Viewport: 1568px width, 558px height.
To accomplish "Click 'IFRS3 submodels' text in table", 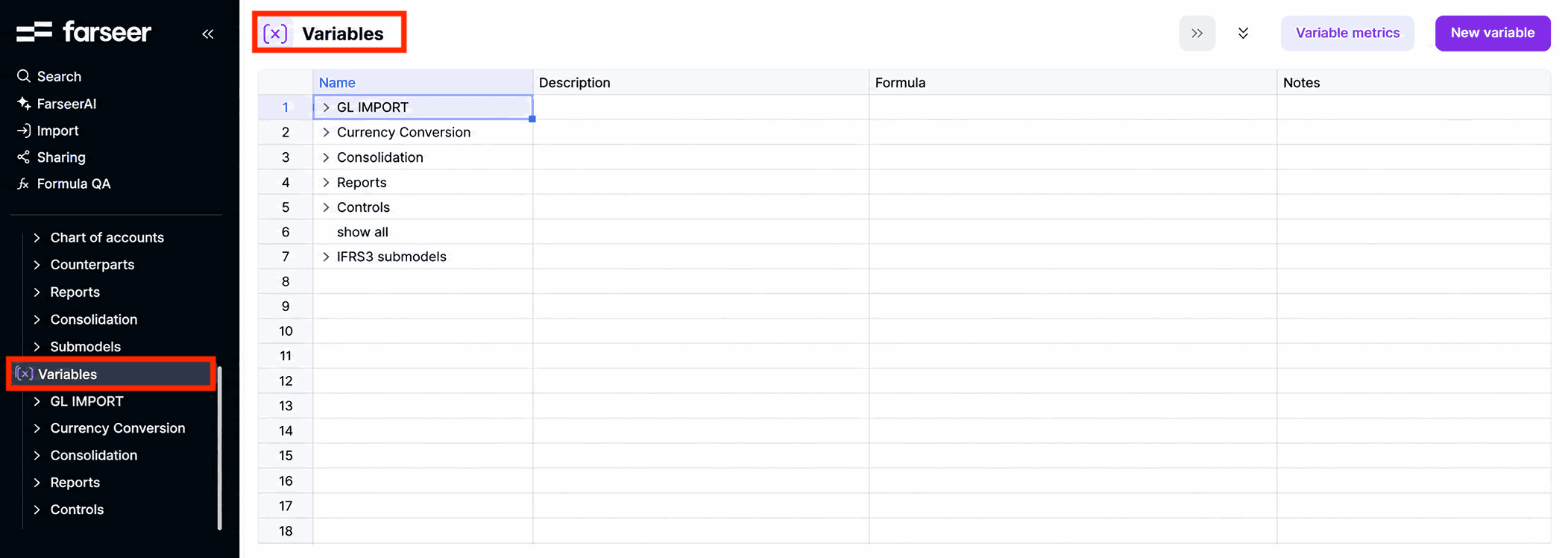I will 391,257.
